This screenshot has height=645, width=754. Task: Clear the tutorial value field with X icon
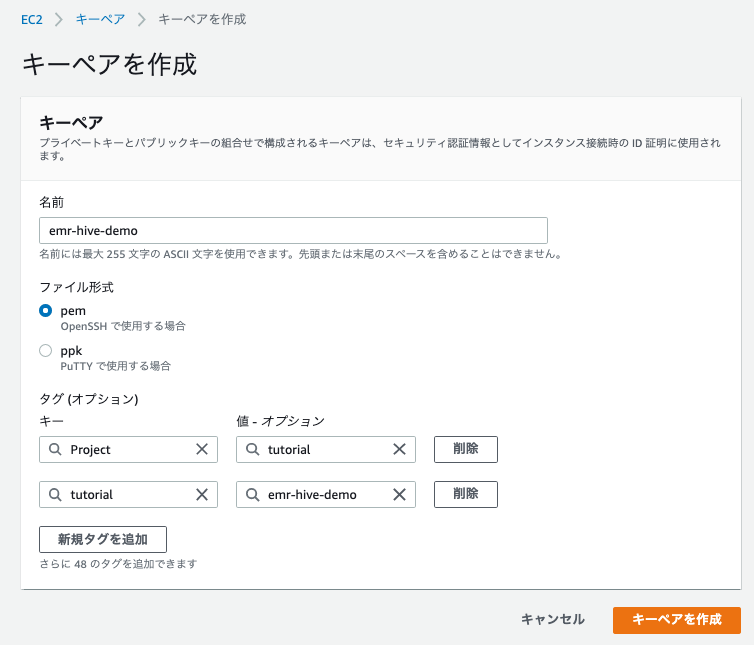[399, 449]
